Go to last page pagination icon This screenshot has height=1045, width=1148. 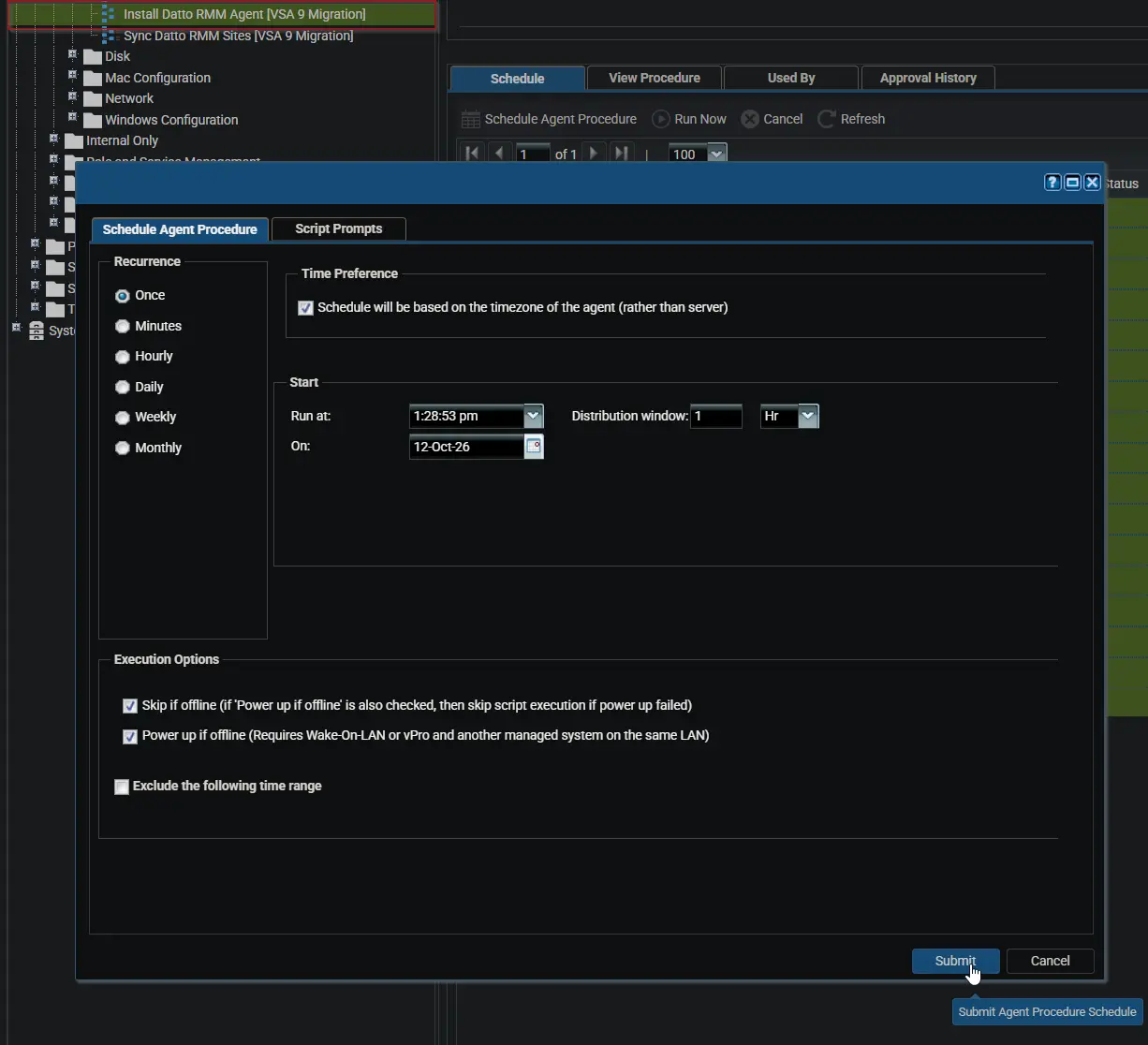(x=621, y=153)
